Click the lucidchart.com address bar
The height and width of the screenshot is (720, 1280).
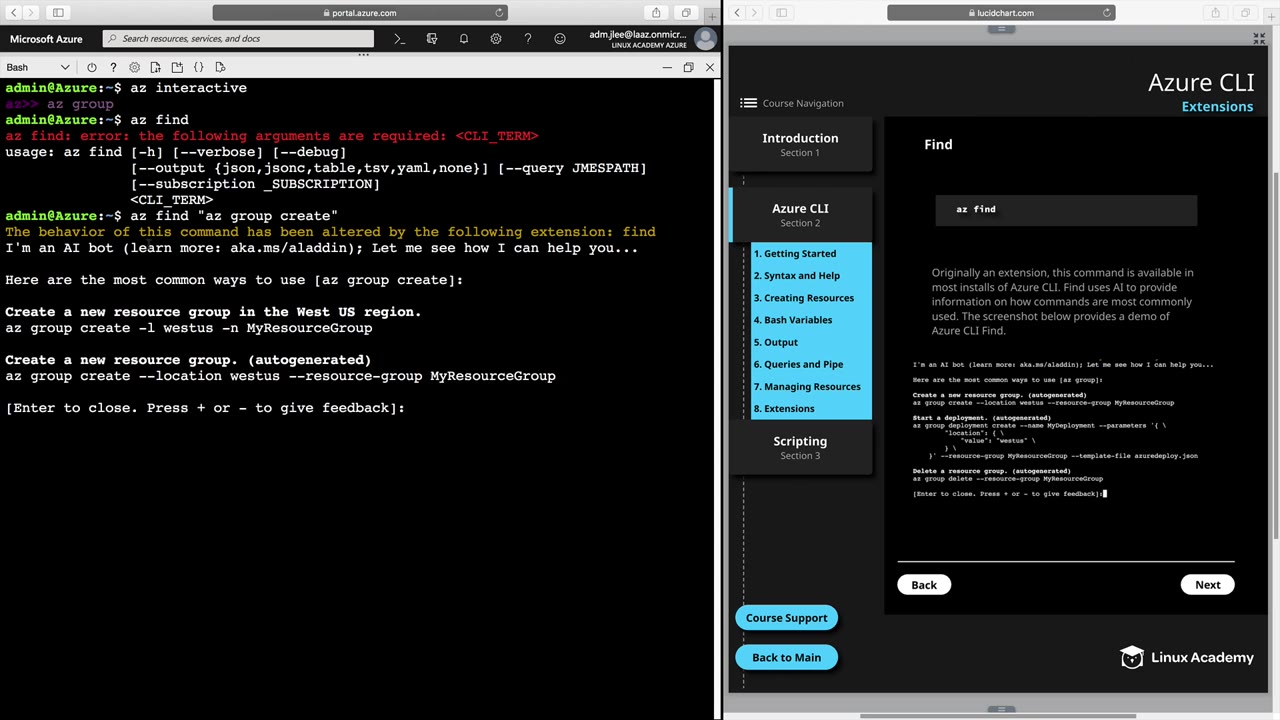point(1001,13)
